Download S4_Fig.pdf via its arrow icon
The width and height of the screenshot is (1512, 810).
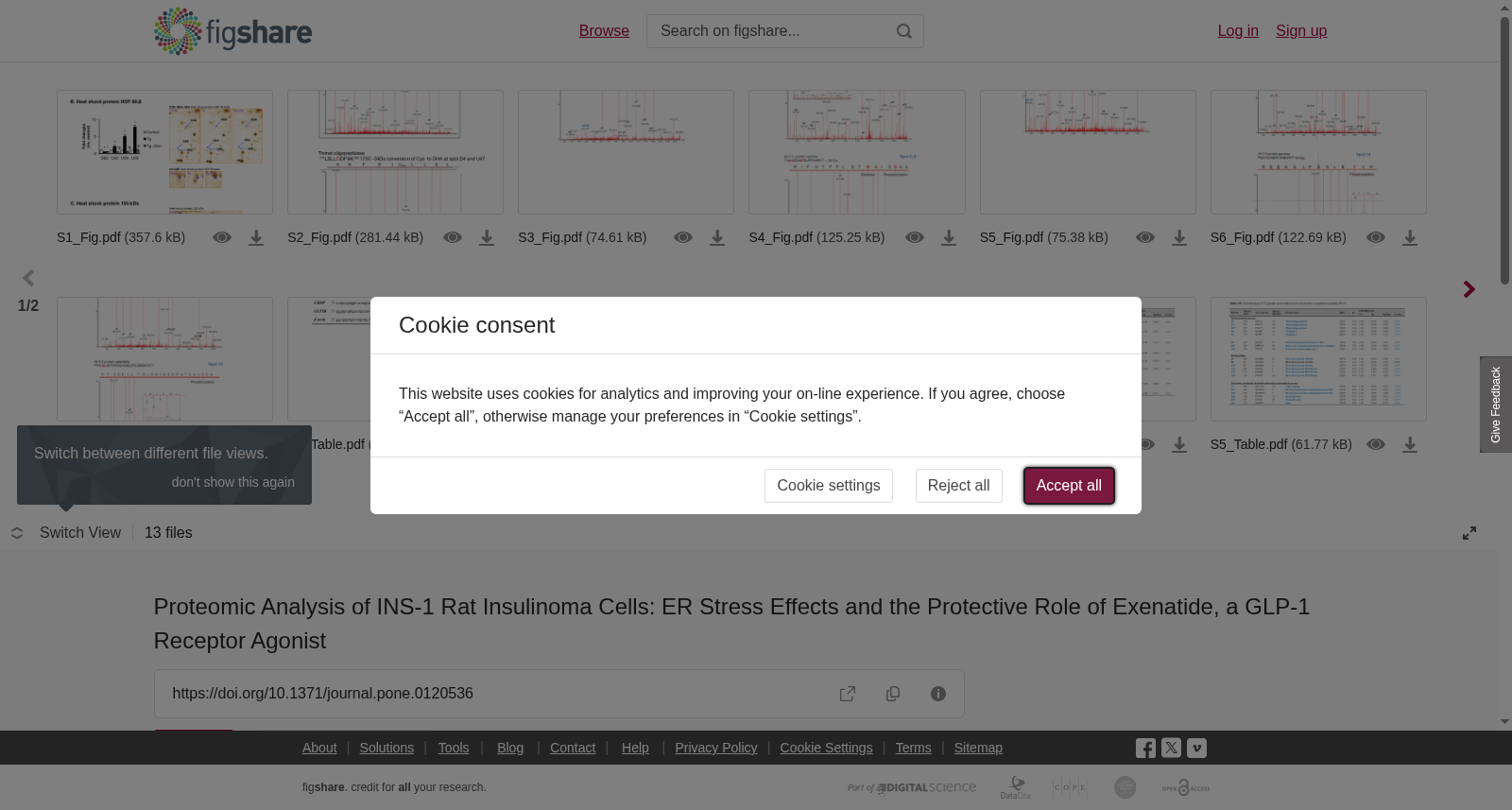pos(949,238)
